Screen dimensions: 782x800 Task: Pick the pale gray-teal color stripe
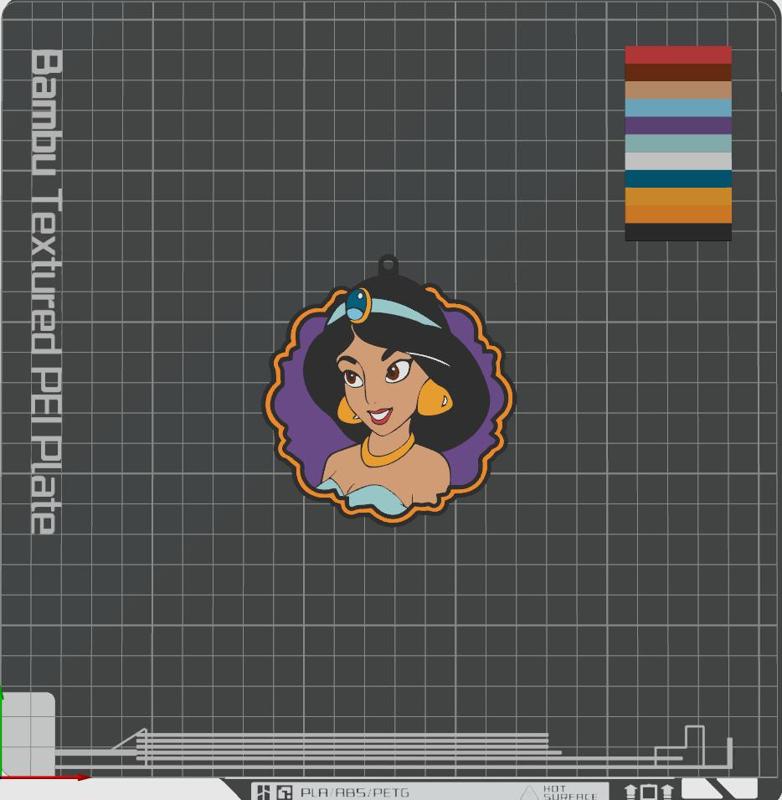[x=678, y=143]
